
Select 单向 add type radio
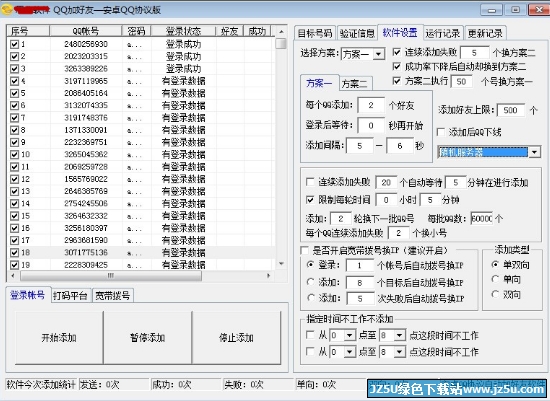(495, 279)
